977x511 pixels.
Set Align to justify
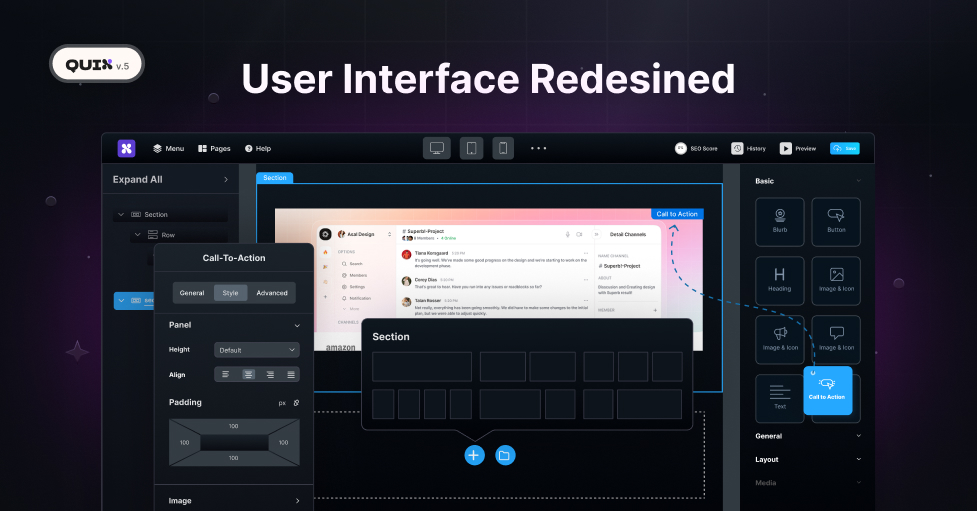pyautogui.click(x=291, y=375)
